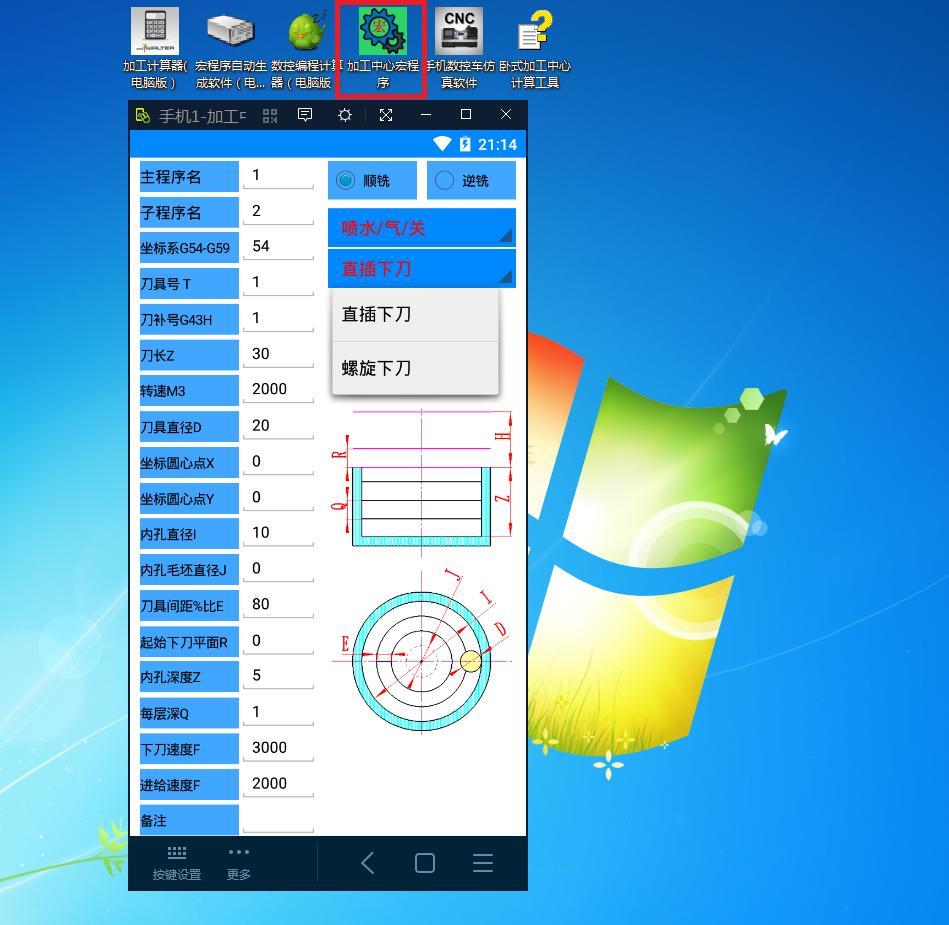Click the side-view hole section diagram
The image size is (949, 925).
coord(422,482)
